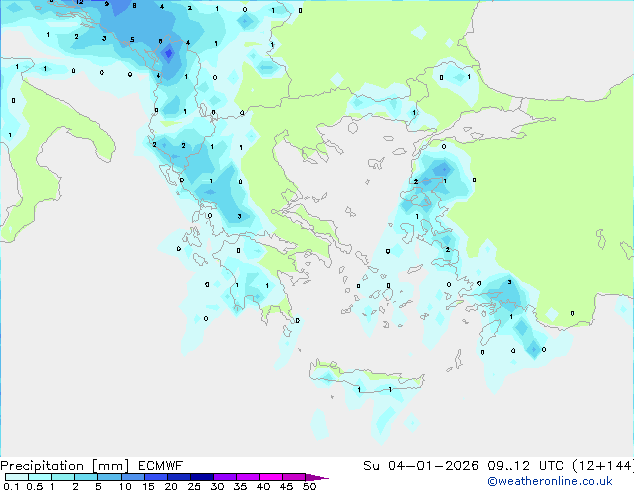Click the legend label '30'
This screenshot has height=490, width=634.
click(x=217, y=486)
